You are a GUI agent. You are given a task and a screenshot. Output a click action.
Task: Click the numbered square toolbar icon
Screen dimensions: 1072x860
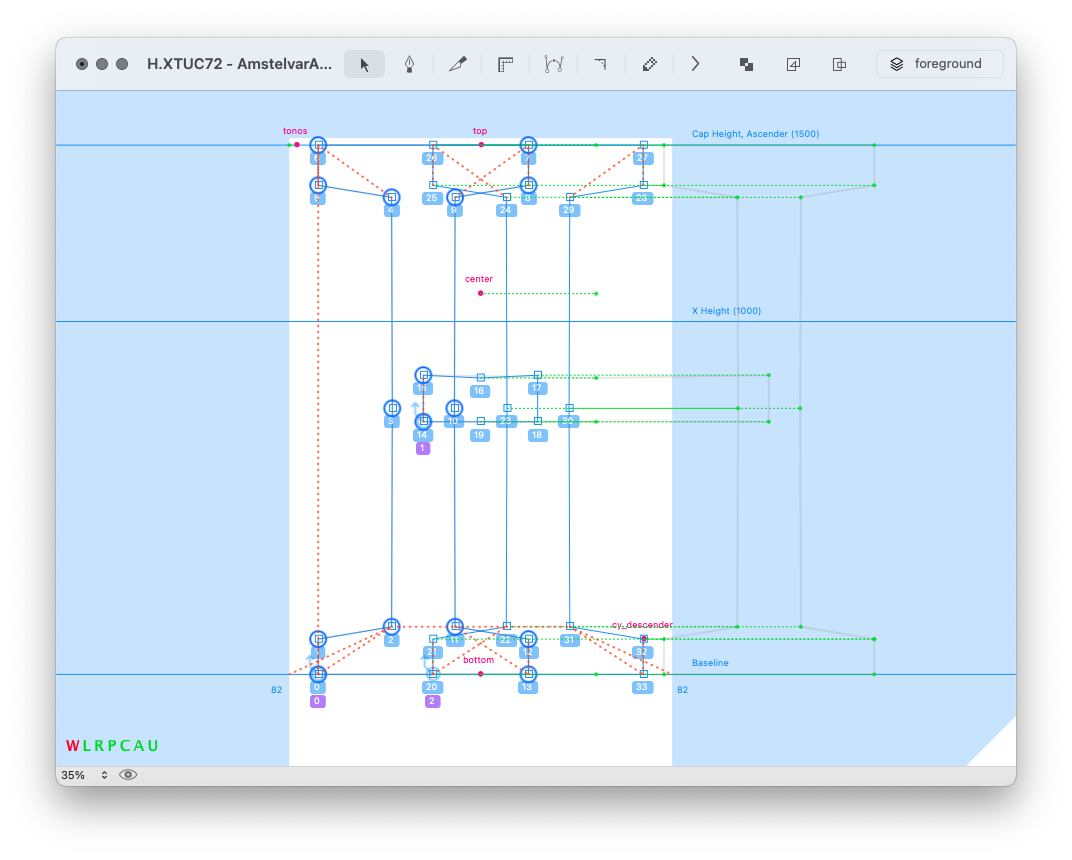793,64
